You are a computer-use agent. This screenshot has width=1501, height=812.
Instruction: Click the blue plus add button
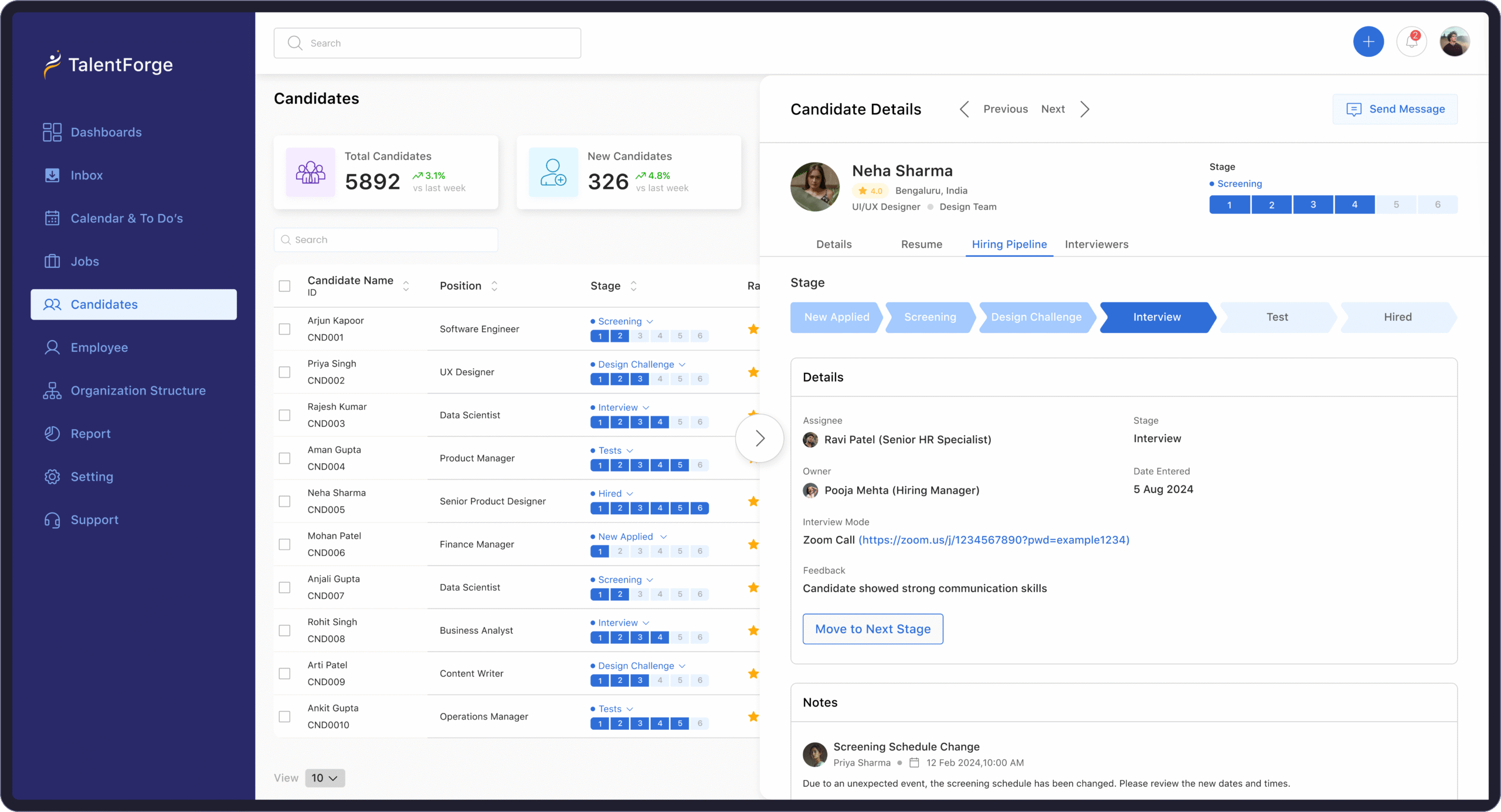coord(1368,42)
